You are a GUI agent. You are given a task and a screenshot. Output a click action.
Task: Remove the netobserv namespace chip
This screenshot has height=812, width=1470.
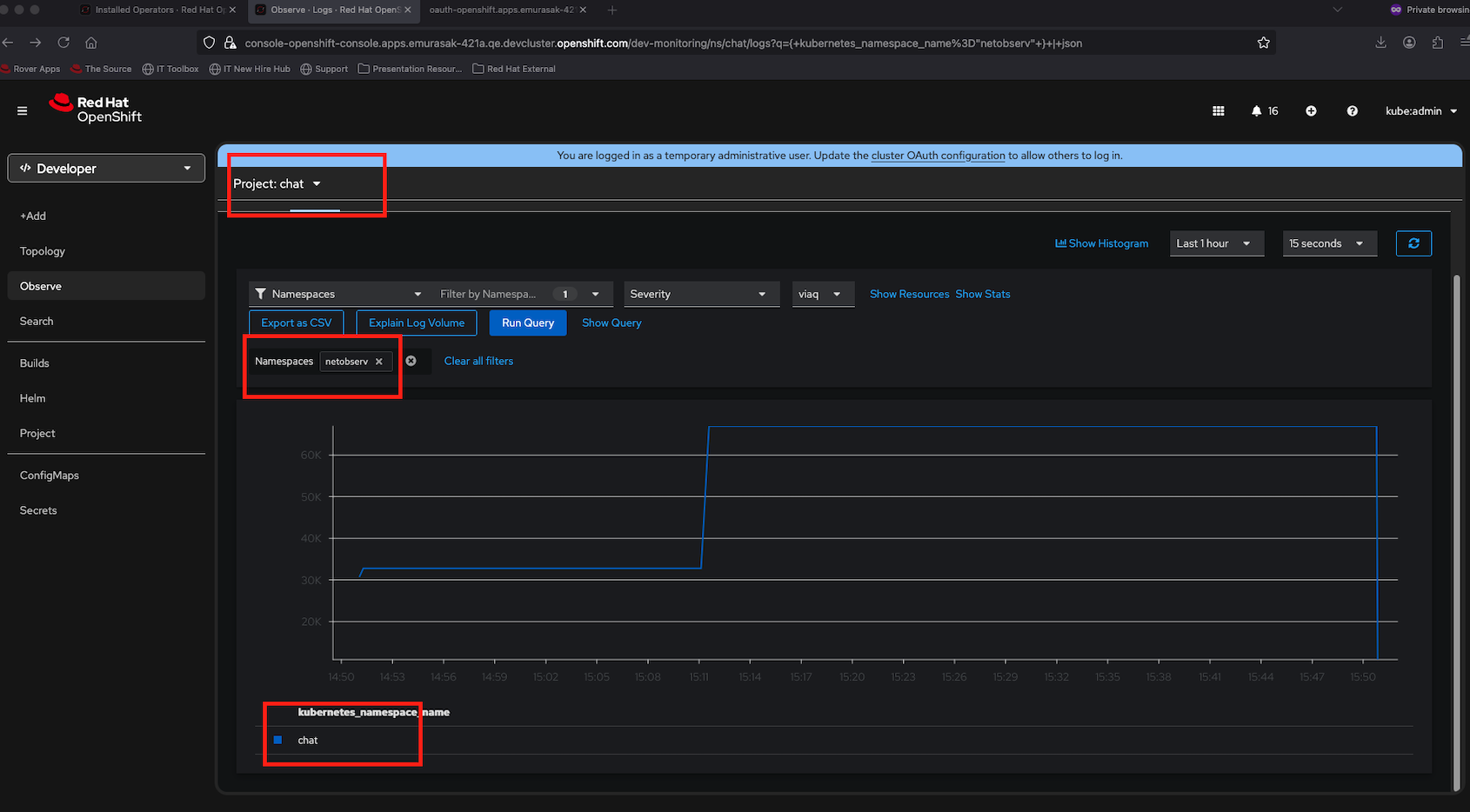click(379, 362)
